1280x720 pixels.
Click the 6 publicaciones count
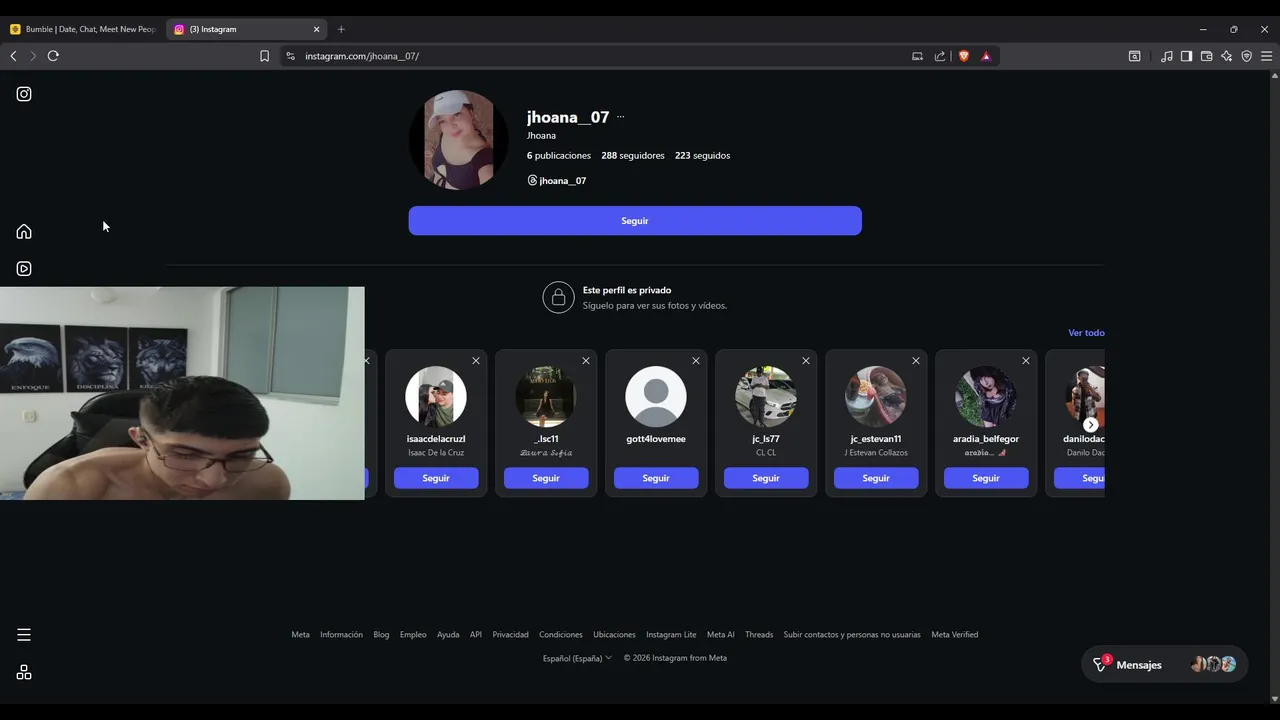pyautogui.click(x=559, y=156)
